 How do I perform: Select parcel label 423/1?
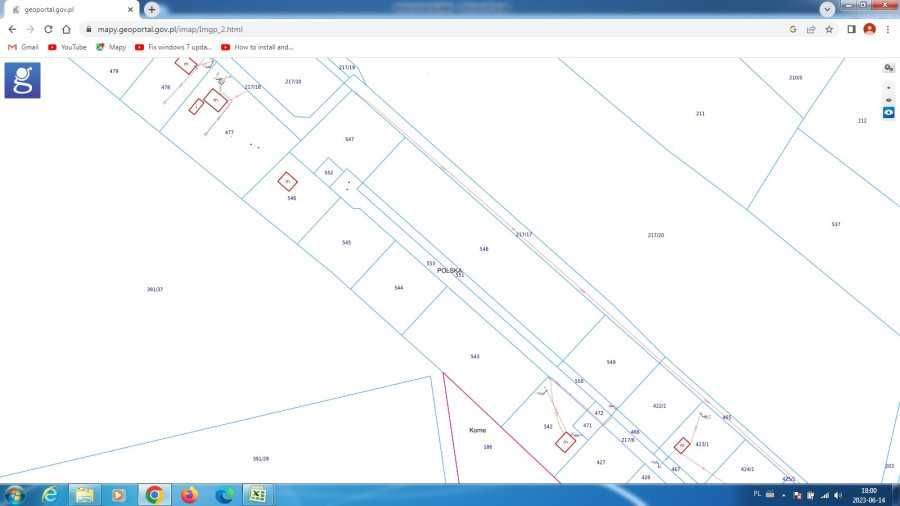(702, 444)
